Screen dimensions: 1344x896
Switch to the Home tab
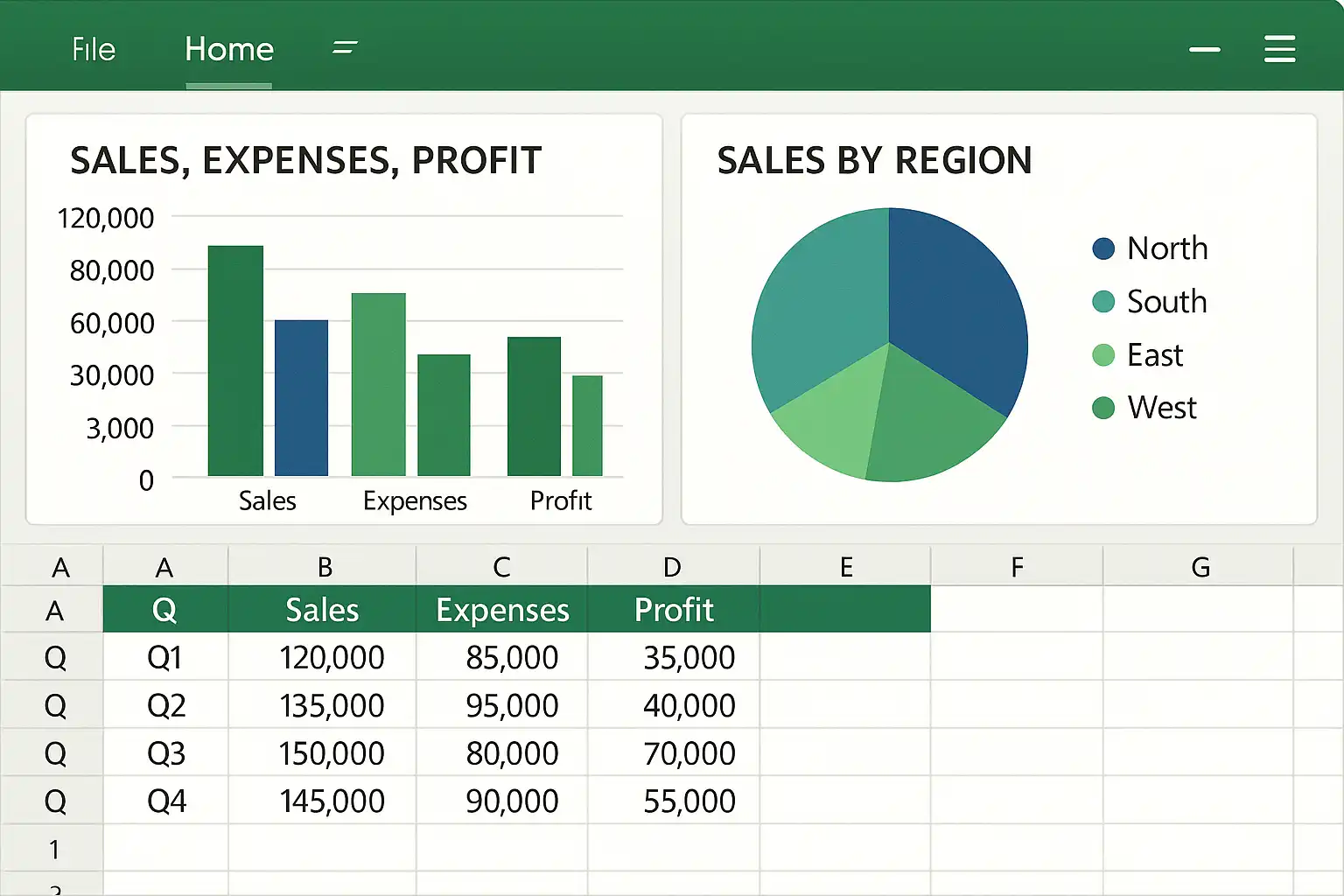click(x=229, y=49)
